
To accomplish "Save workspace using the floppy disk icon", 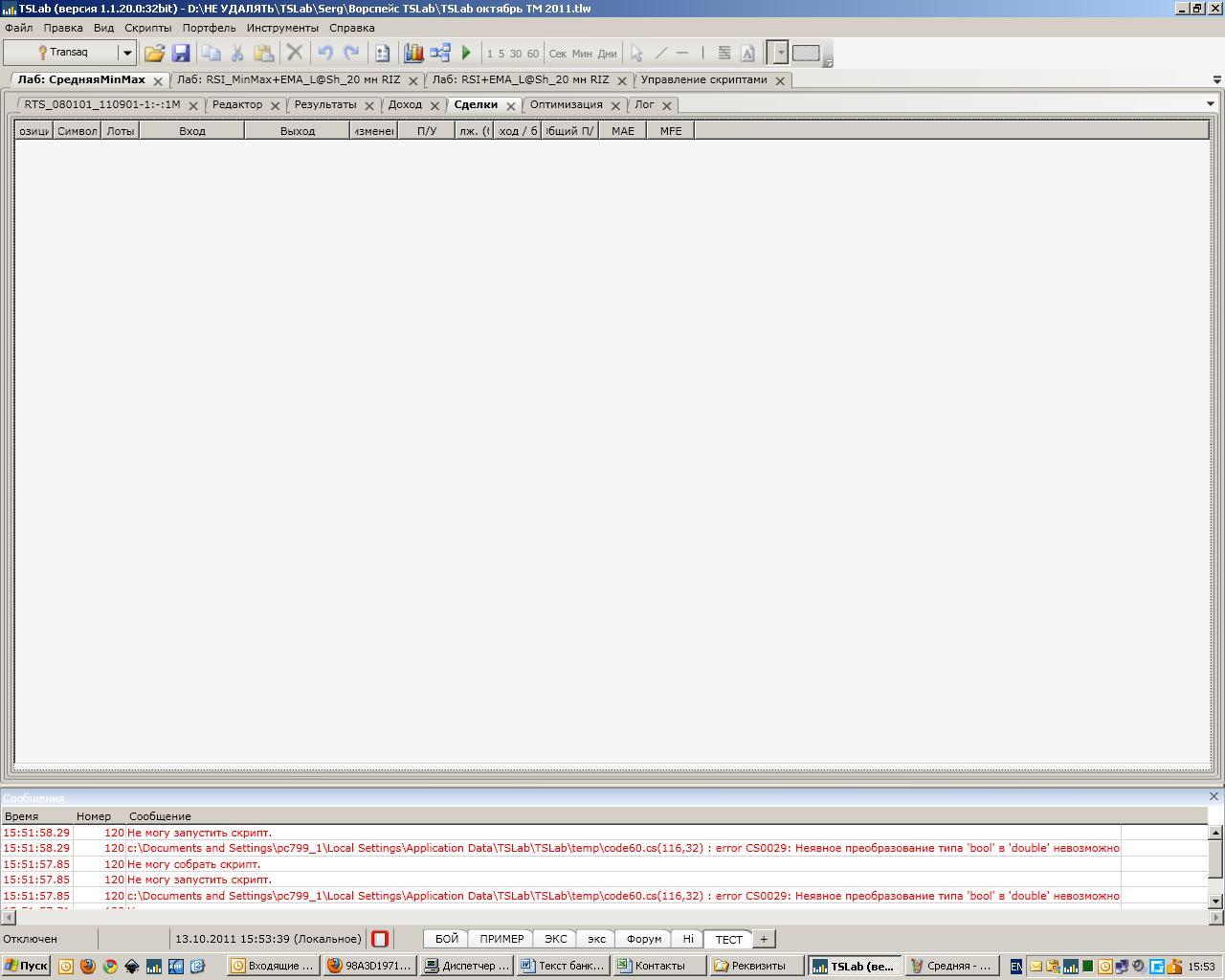I will click(181, 54).
